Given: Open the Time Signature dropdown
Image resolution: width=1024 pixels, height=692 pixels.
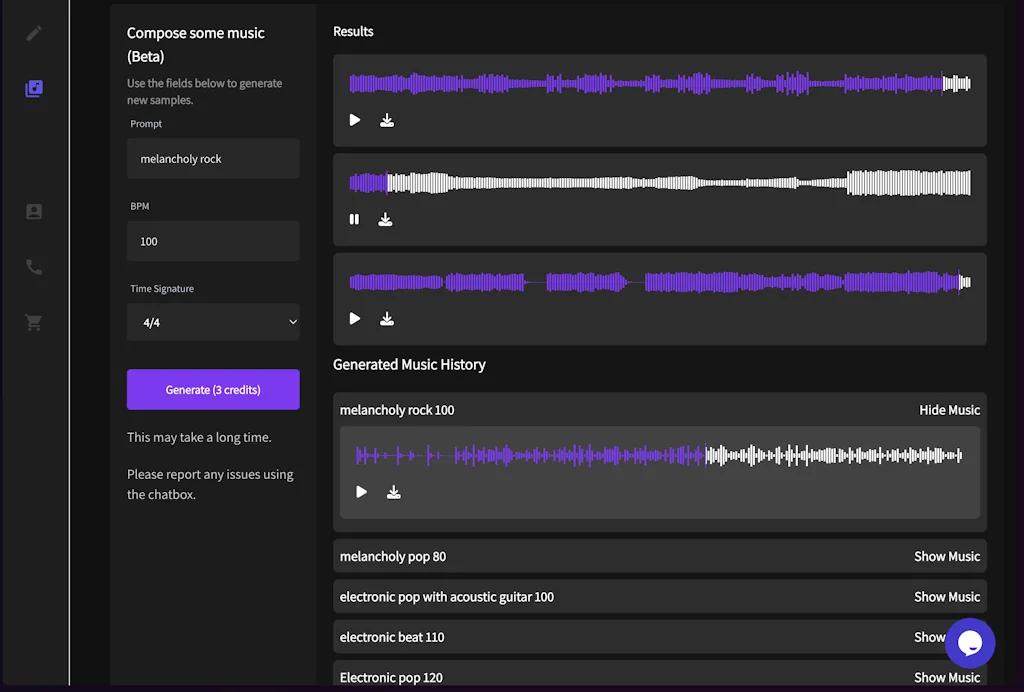Looking at the screenshot, I should 213,322.
